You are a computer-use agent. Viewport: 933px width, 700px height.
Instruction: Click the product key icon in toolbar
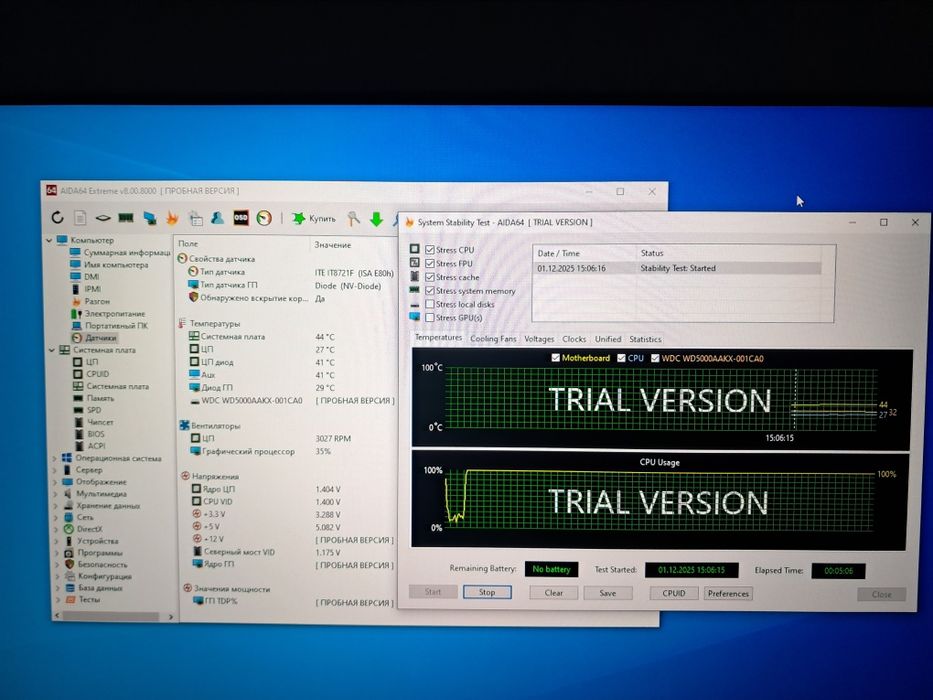pos(353,219)
